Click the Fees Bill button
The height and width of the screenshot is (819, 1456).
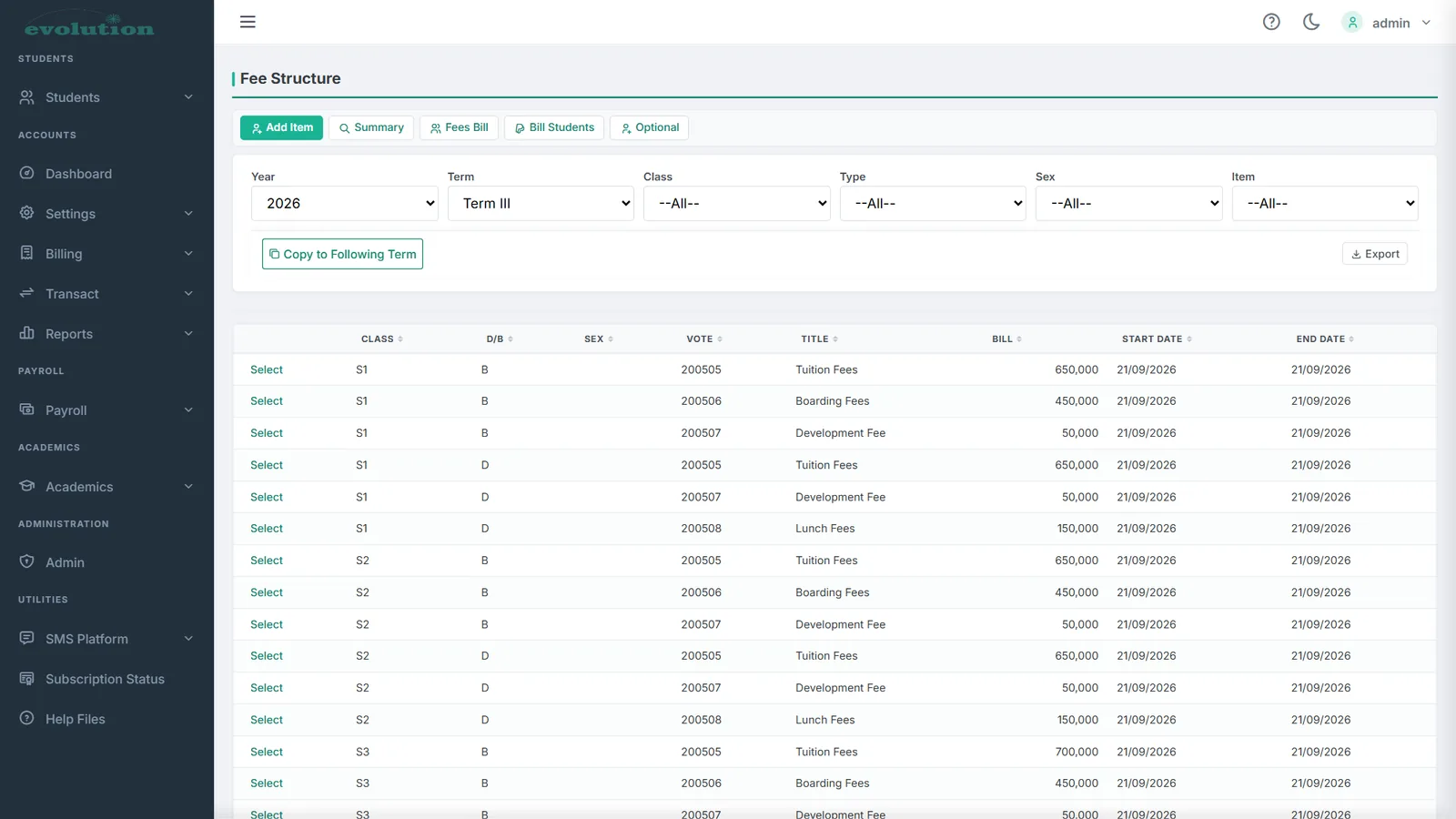click(x=459, y=127)
